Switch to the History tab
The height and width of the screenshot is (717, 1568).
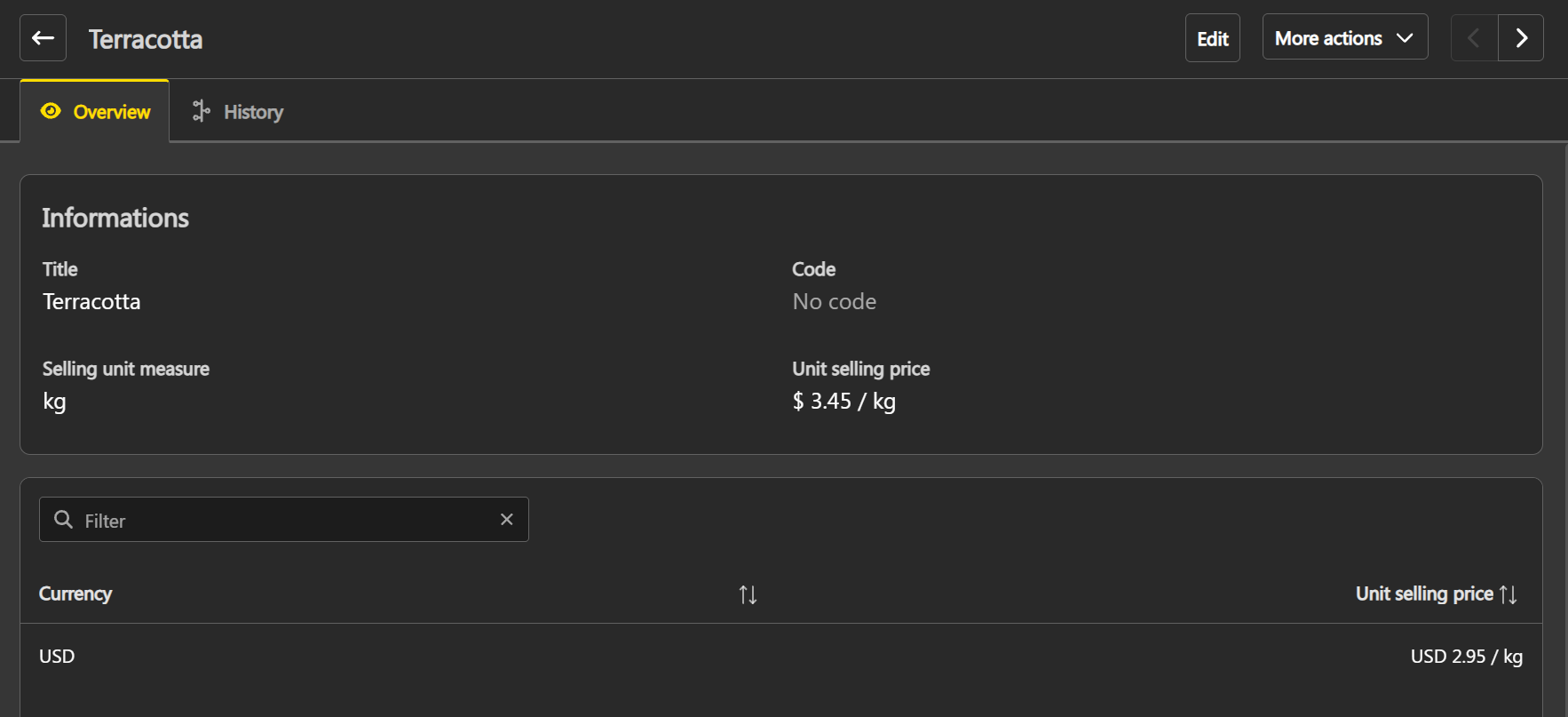253,112
